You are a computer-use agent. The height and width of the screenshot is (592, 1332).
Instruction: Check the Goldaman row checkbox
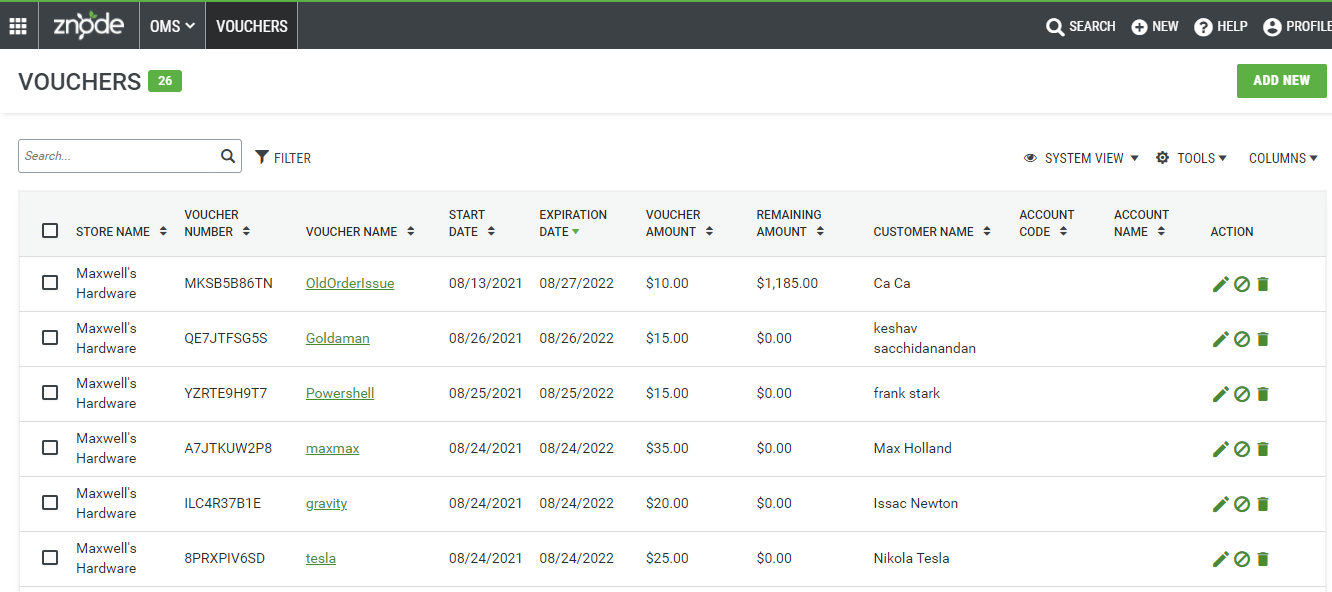click(50, 338)
